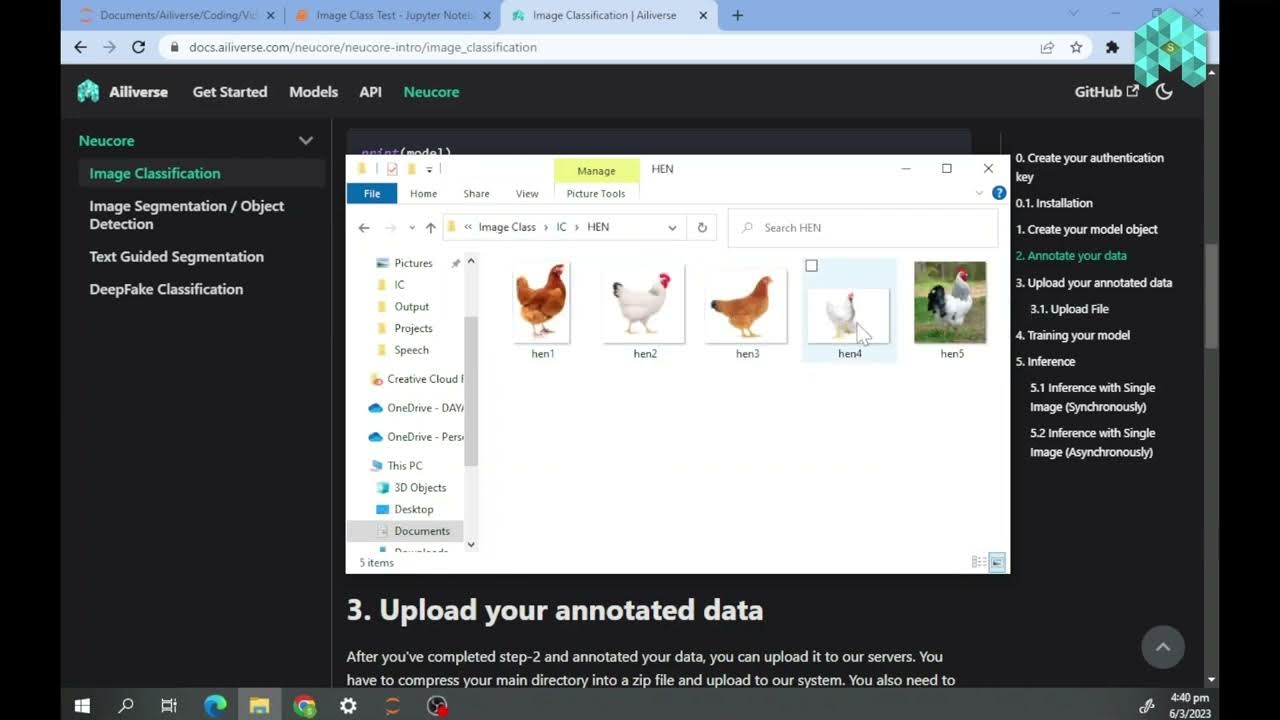The image size is (1280, 720).
Task: Open Neucore in docs header
Action: (431, 92)
